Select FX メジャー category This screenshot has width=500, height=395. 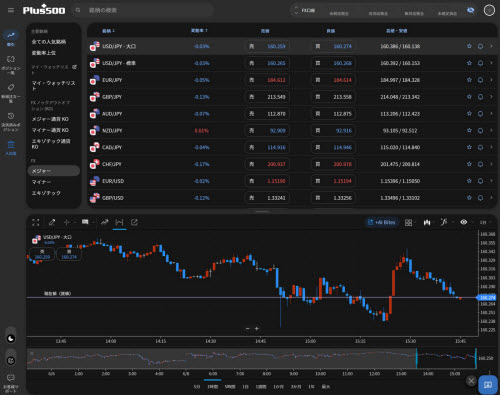(54, 171)
